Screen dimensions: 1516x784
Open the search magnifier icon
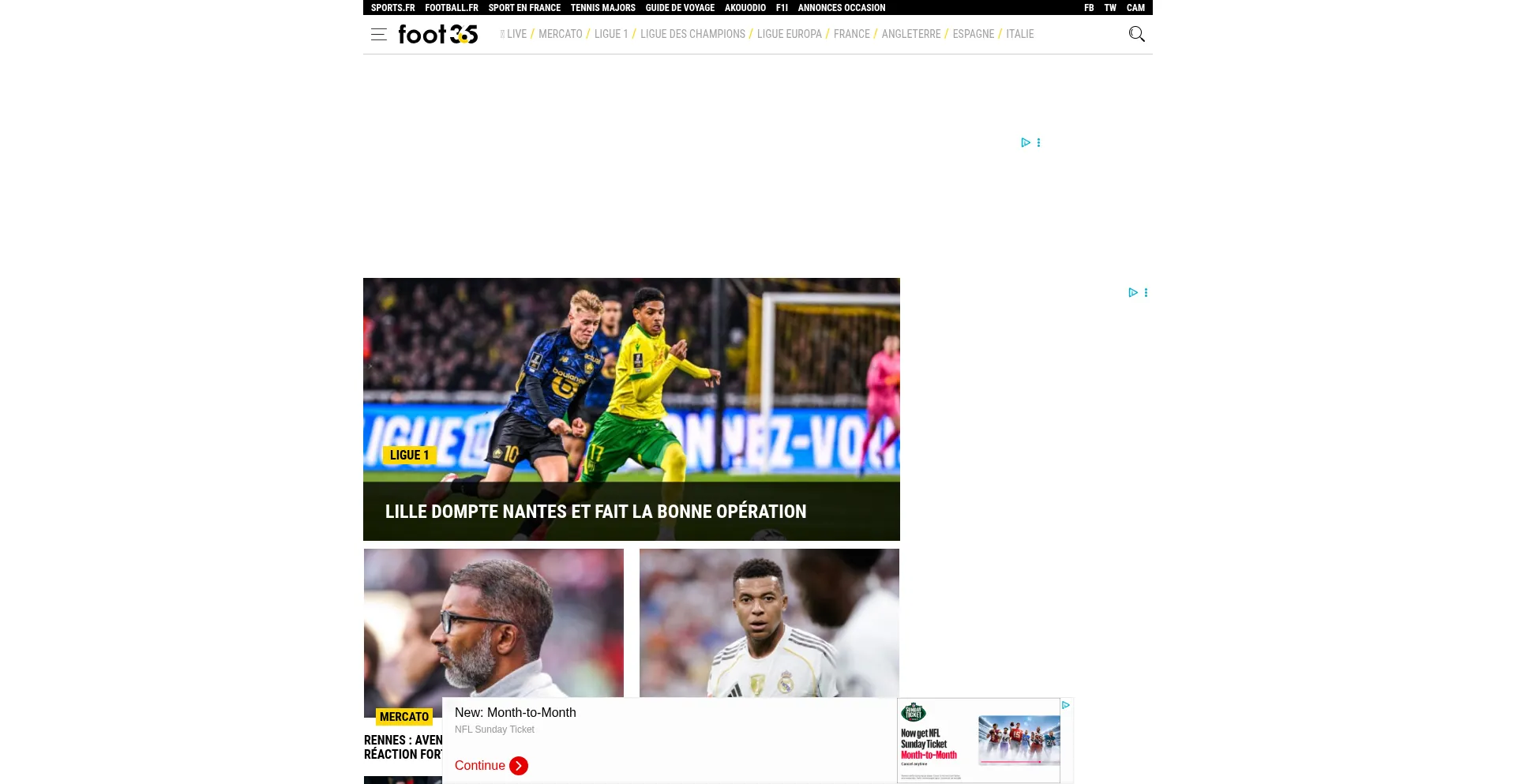coord(1136,34)
